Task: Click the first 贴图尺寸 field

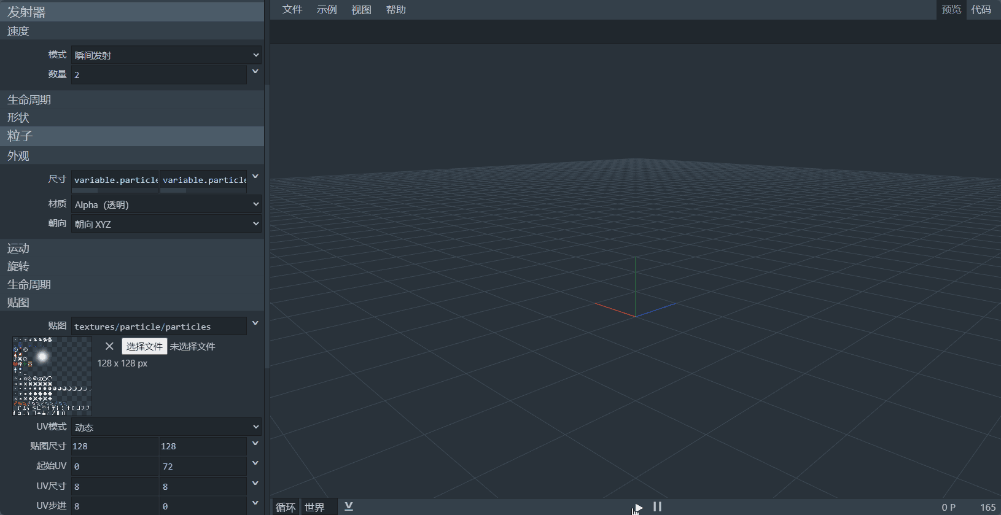Action: pos(115,446)
